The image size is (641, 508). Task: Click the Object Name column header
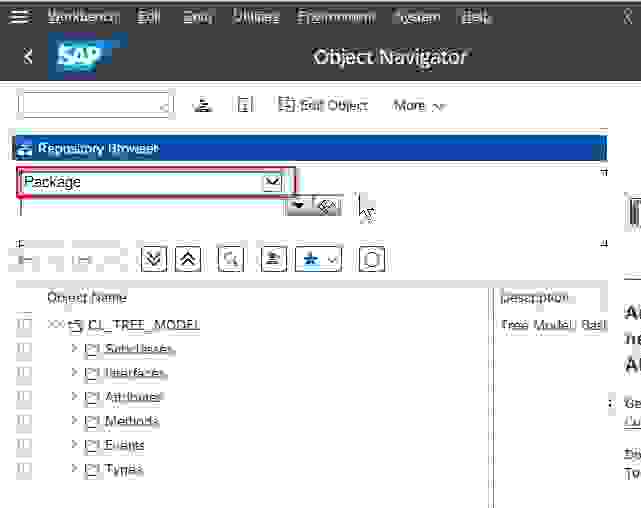point(87,298)
